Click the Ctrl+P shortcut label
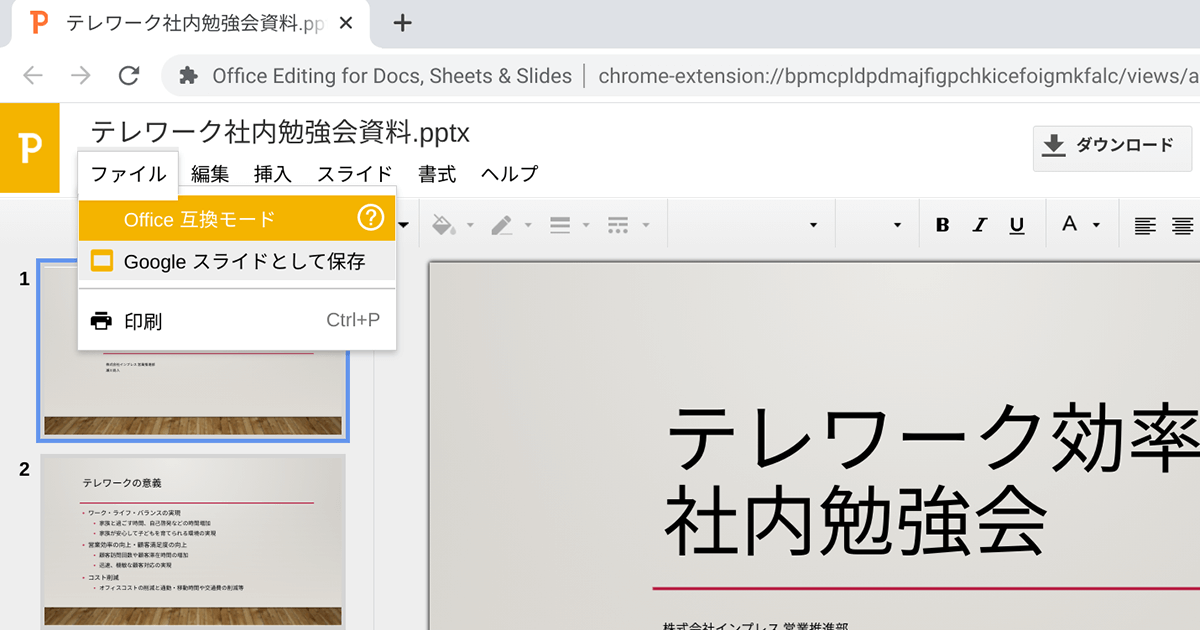 click(353, 321)
